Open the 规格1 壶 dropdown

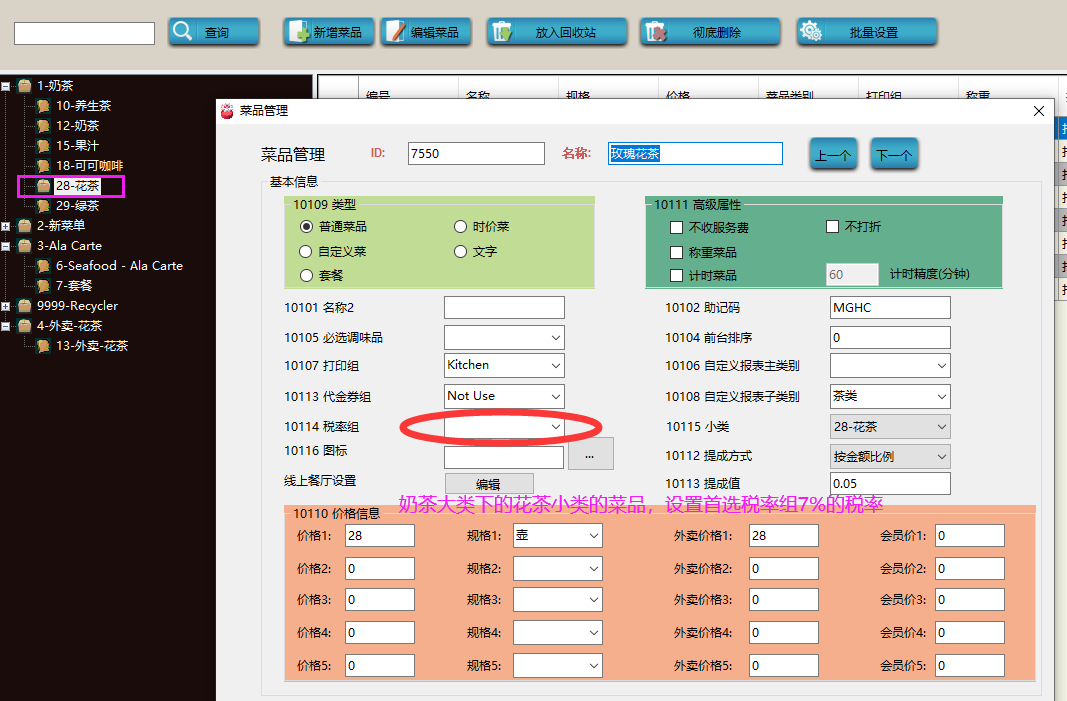[557, 536]
